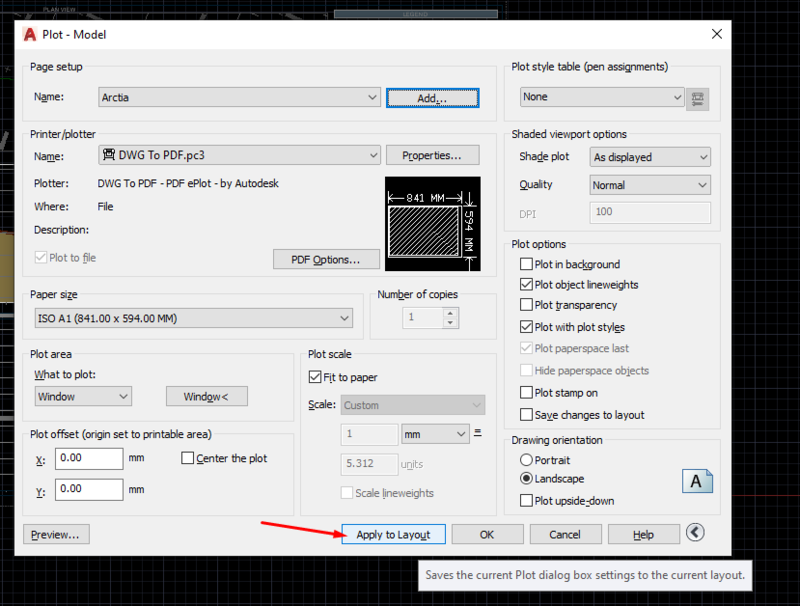This screenshot has width=800, height=606.
Task: Click the Preview button
Action: pyautogui.click(x=56, y=535)
